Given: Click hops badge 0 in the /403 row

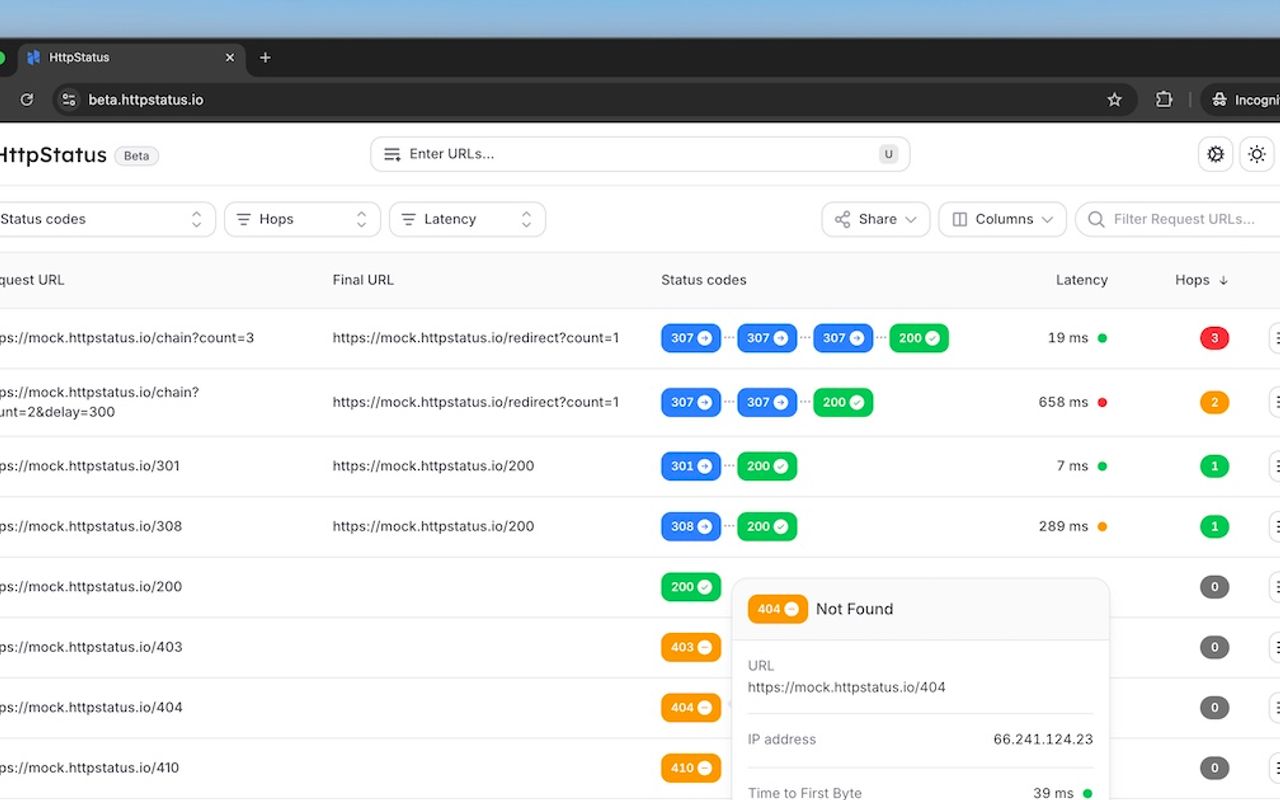Looking at the screenshot, I should pyautogui.click(x=1214, y=647).
